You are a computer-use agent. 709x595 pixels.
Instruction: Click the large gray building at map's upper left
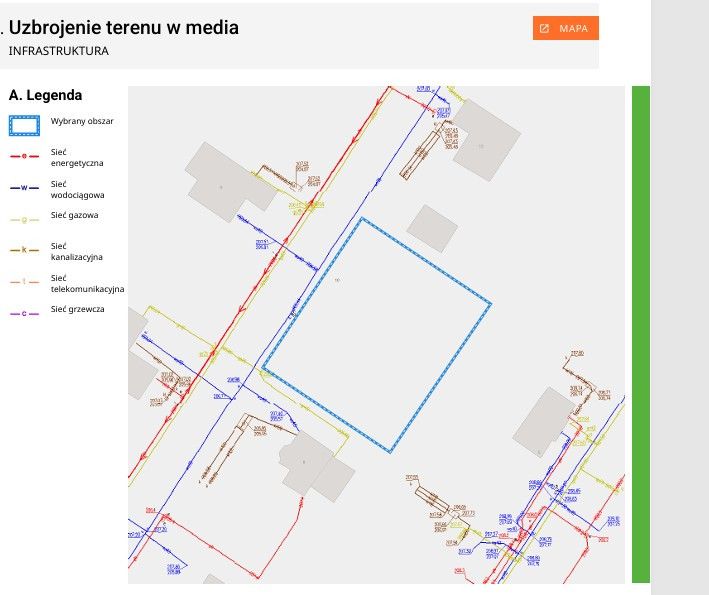[231, 182]
